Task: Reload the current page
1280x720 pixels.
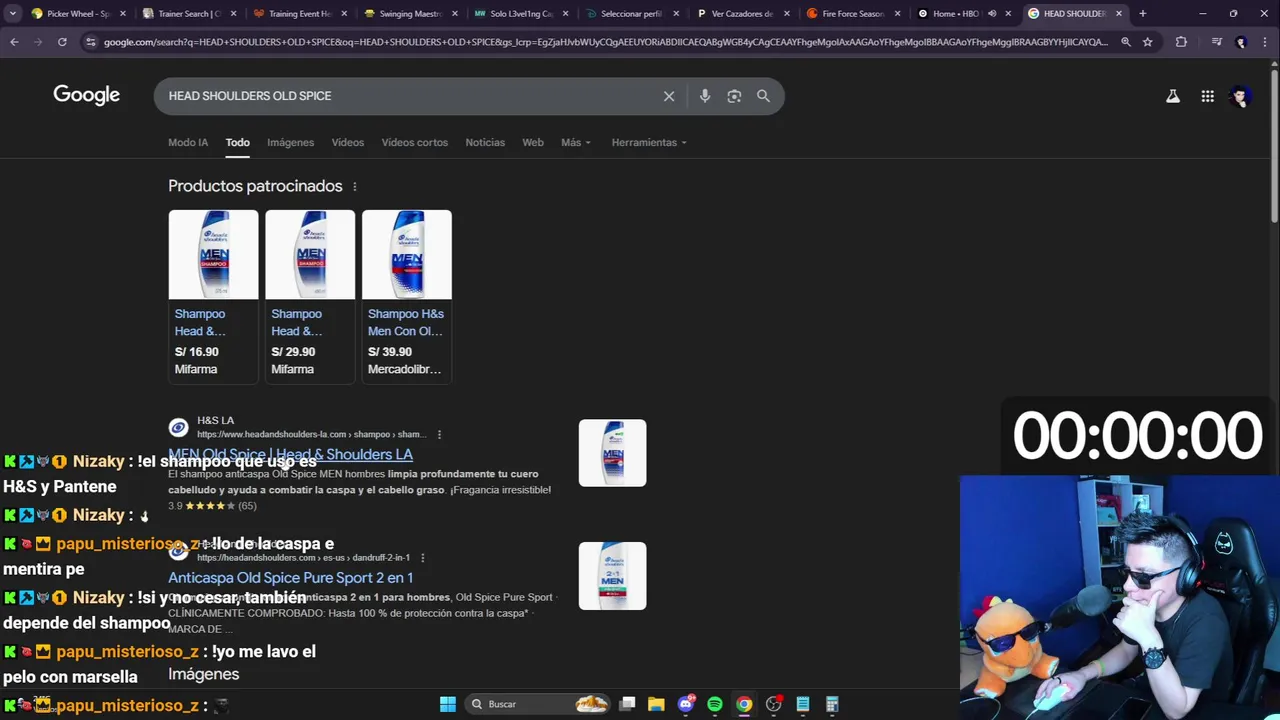Action: pyautogui.click(x=62, y=42)
